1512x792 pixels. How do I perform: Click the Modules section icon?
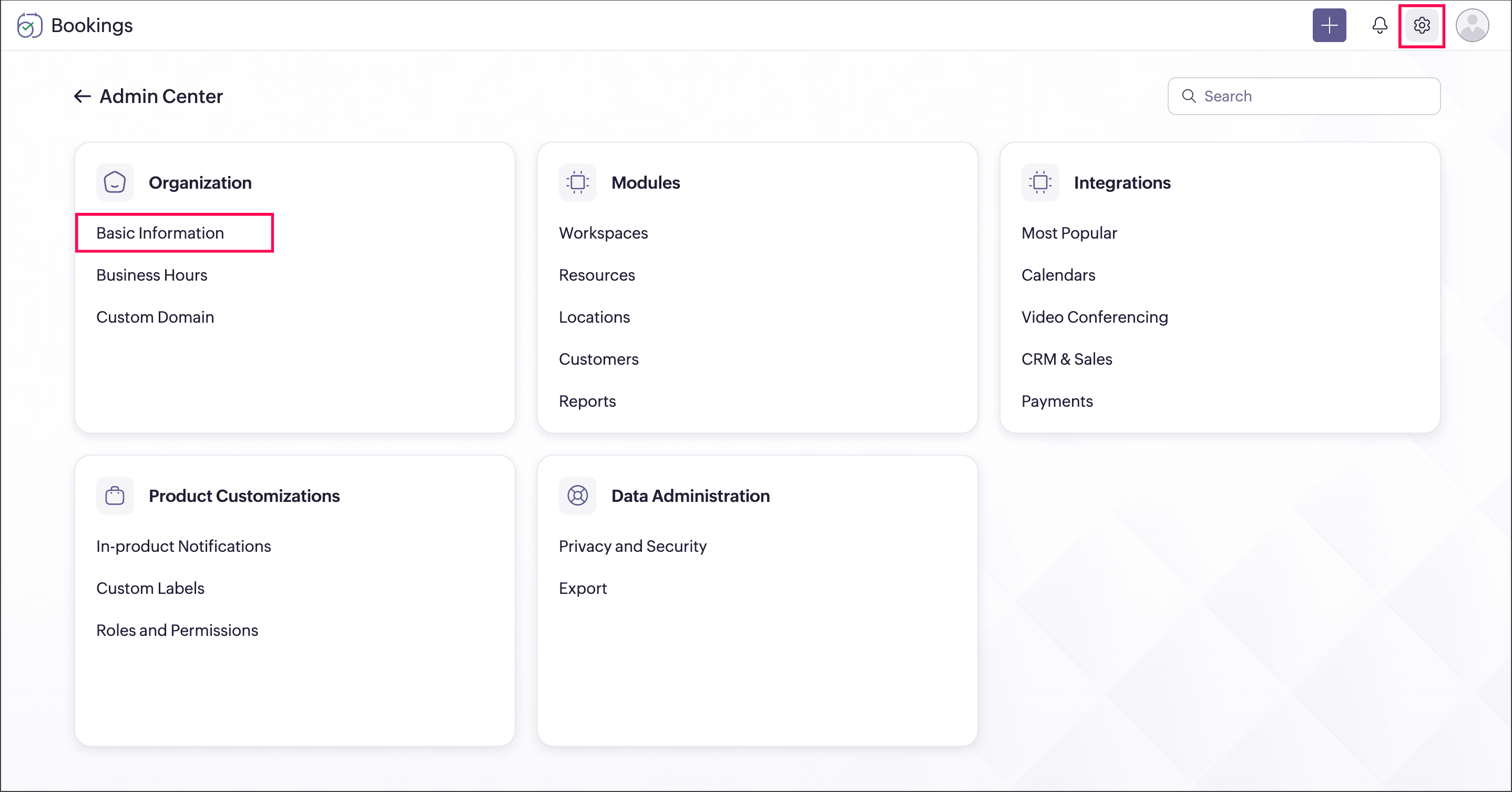(x=578, y=182)
